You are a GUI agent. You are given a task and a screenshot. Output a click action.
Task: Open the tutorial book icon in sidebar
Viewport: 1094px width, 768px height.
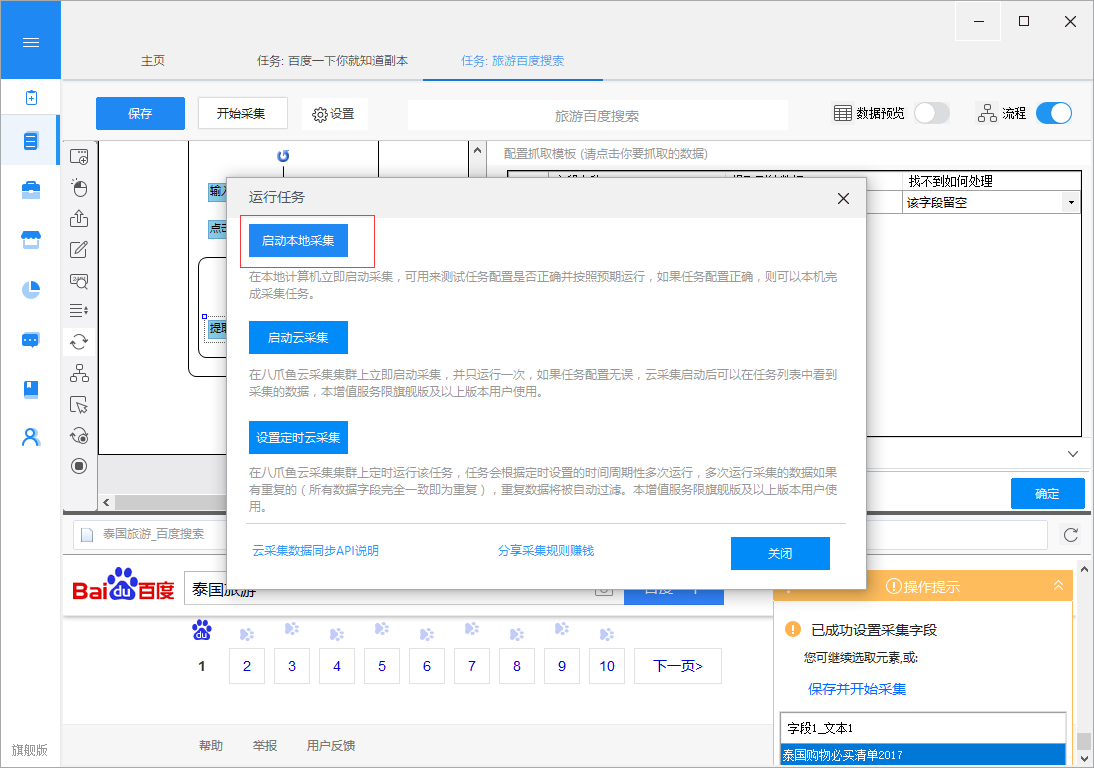(31, 389)
